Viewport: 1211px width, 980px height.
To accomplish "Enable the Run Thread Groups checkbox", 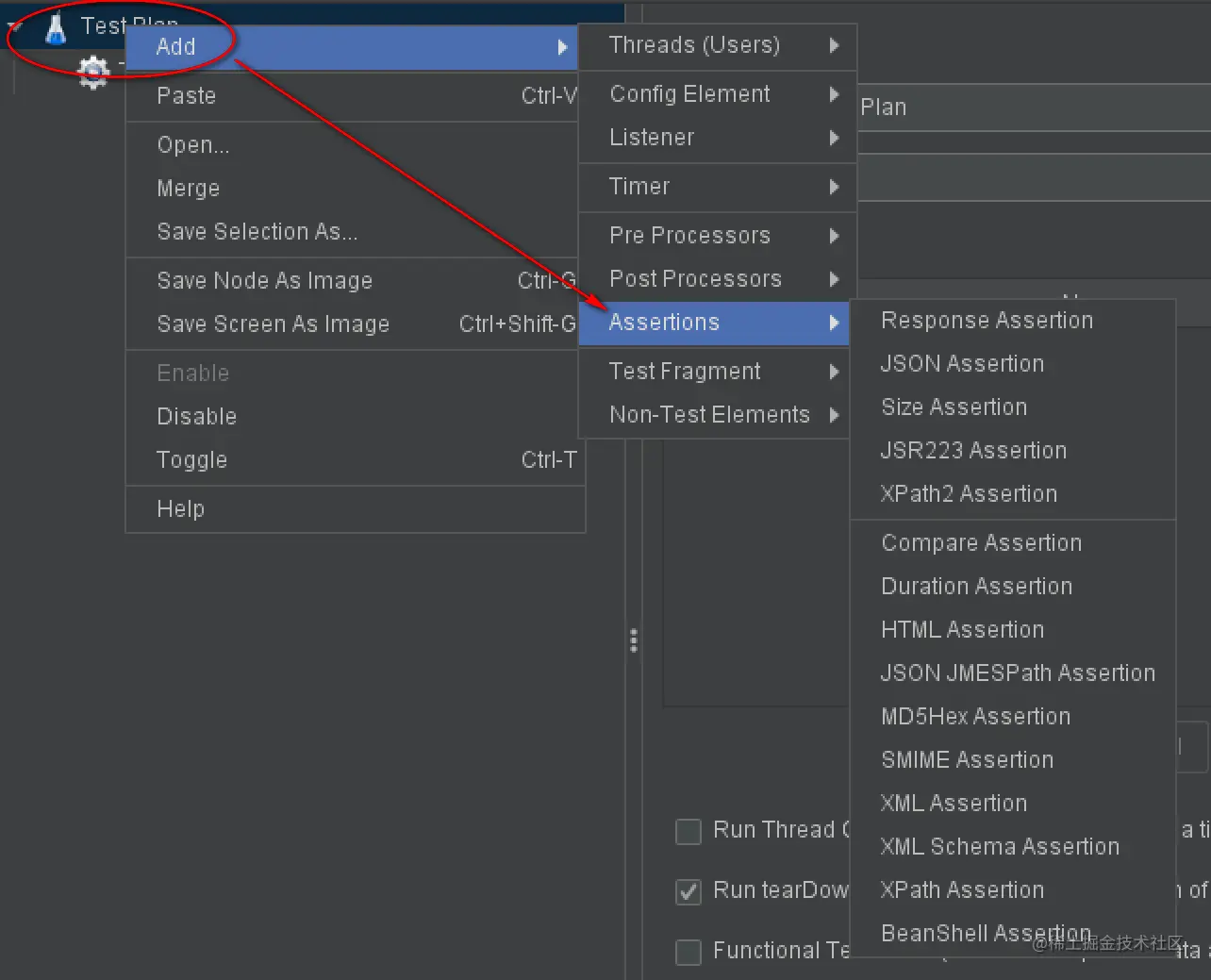I will (x=688, y=831).
